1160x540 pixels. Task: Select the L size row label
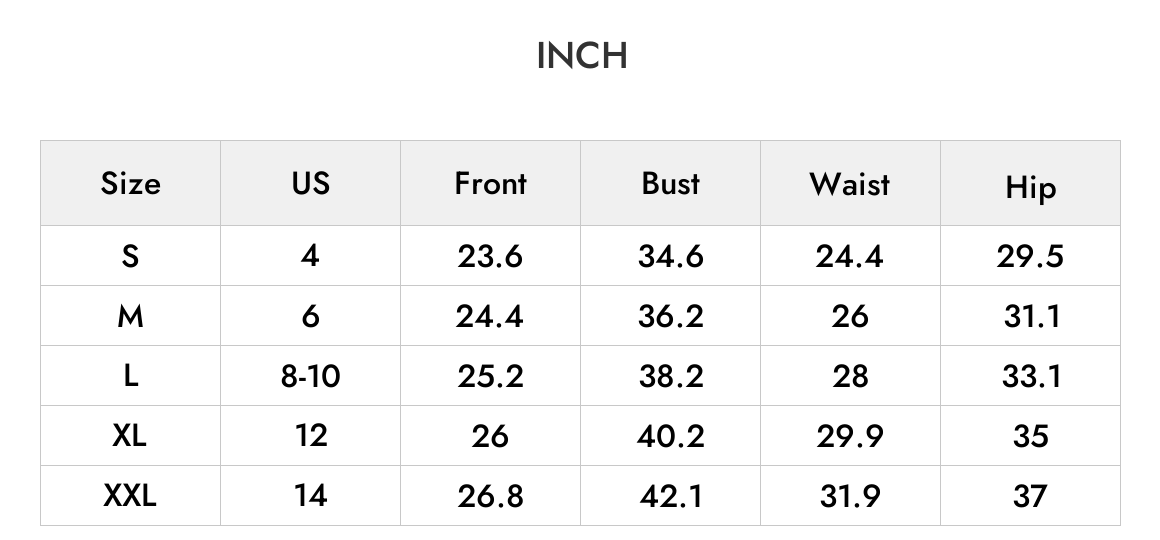(x=130, y=376)
